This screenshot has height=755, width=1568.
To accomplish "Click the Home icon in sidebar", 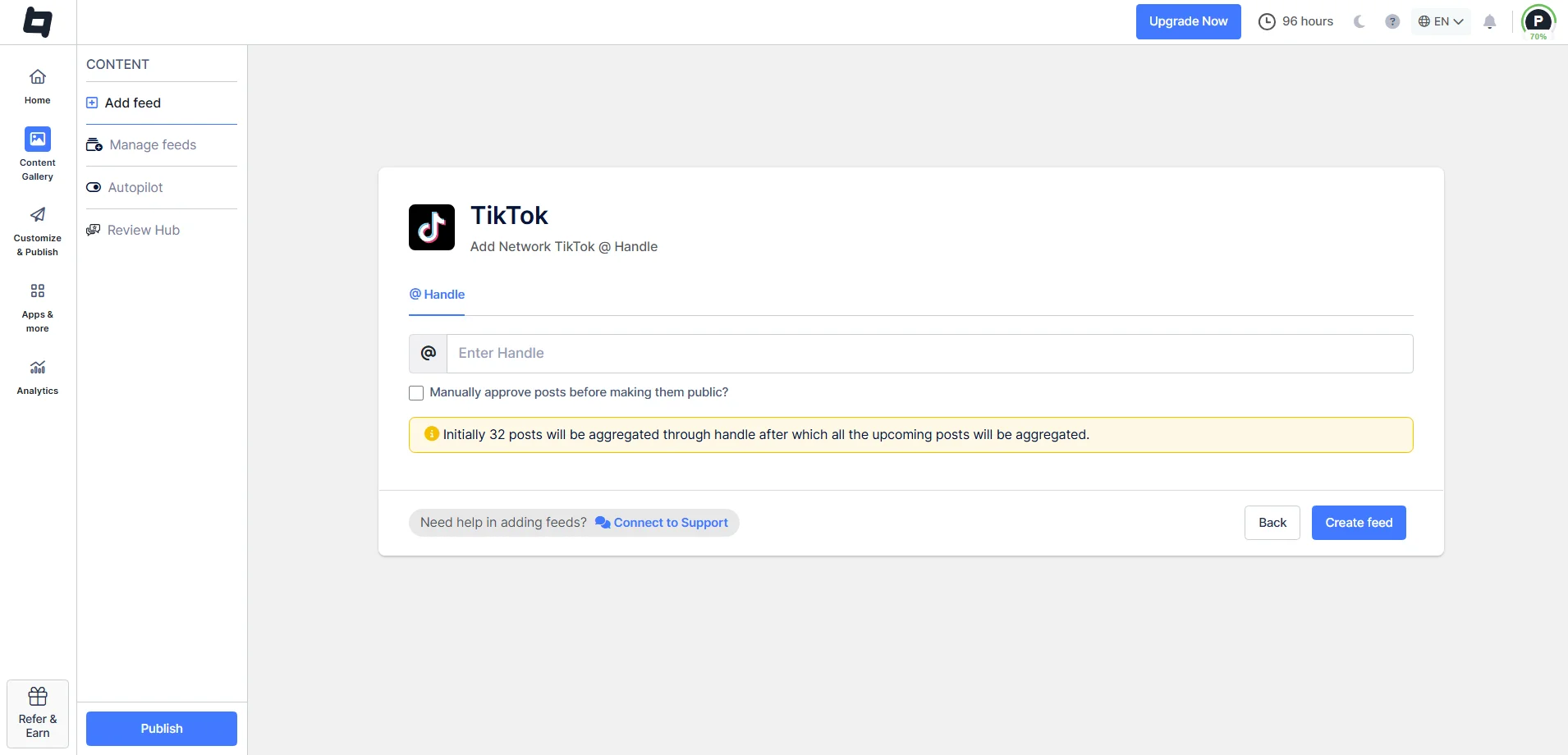I will 38,77.
